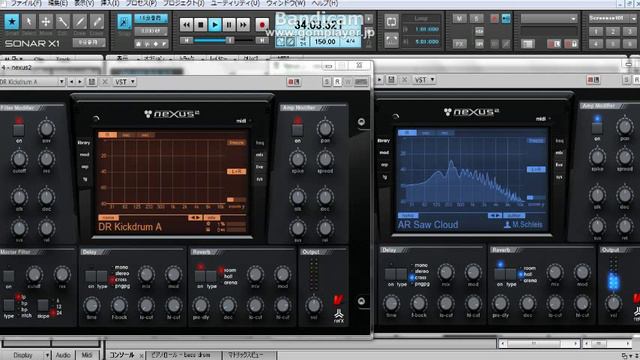Open the プロジェクト(J) menu
640x360 pixels.
click(x=183, y=3)
